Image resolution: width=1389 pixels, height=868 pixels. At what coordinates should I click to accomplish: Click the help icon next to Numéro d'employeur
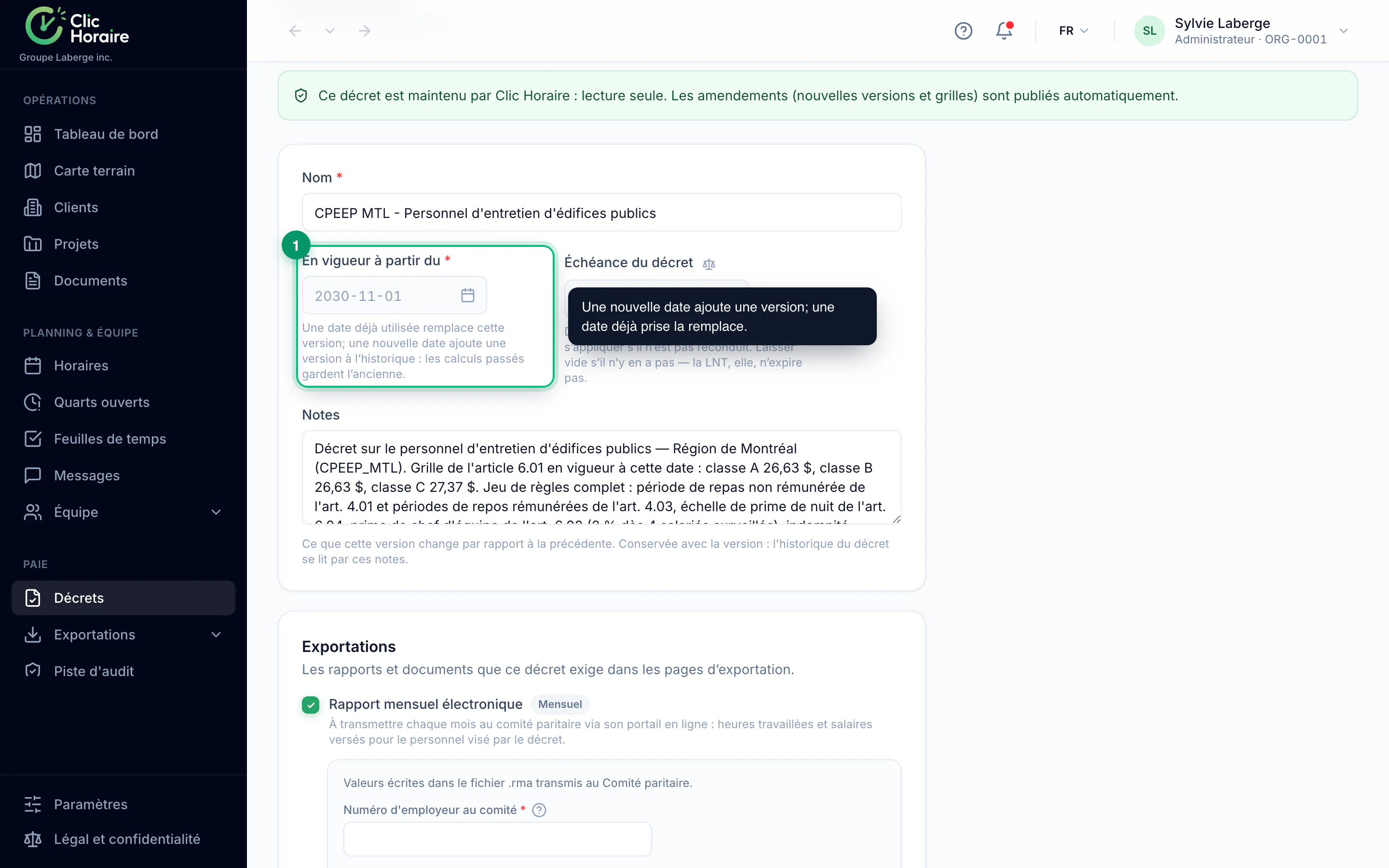point(539,810)
